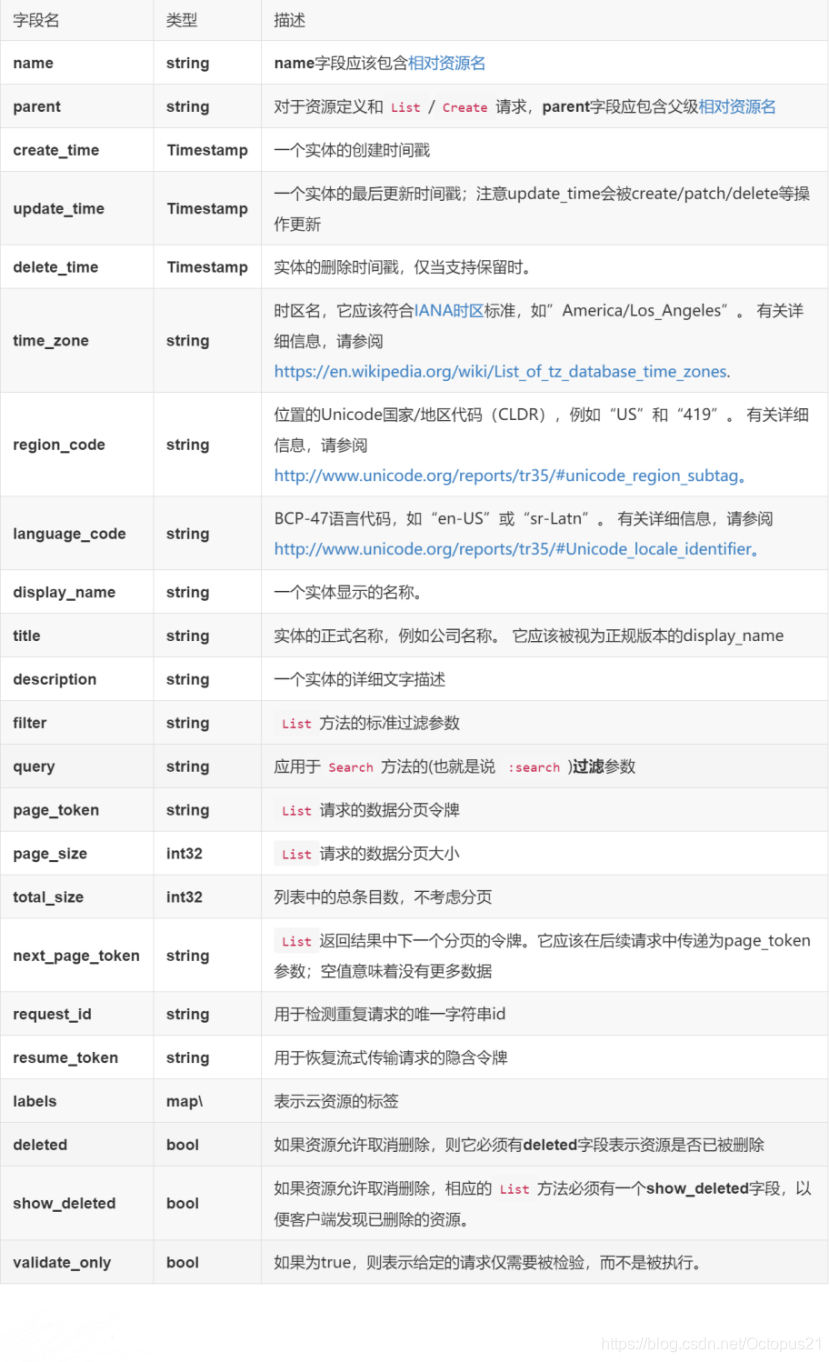Image resolution: width=830 pixels, height=1362 pixels.
Task: Click the List code tag in next_page_token description
Action: point(297,942)
